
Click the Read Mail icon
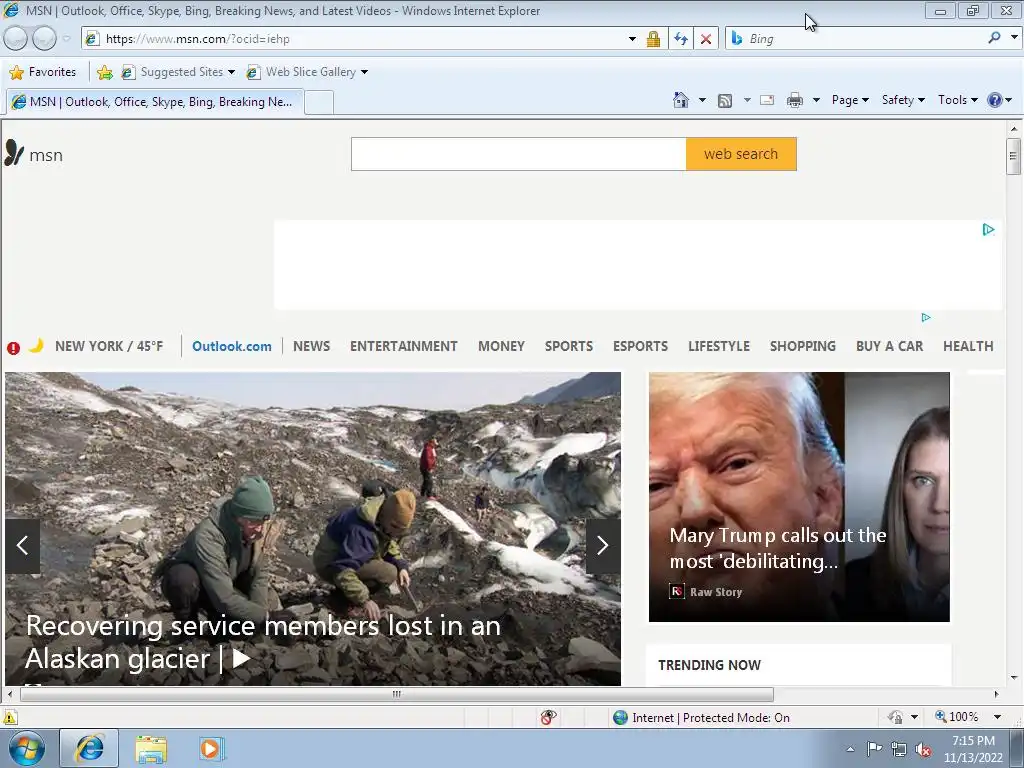pos(767,100)
